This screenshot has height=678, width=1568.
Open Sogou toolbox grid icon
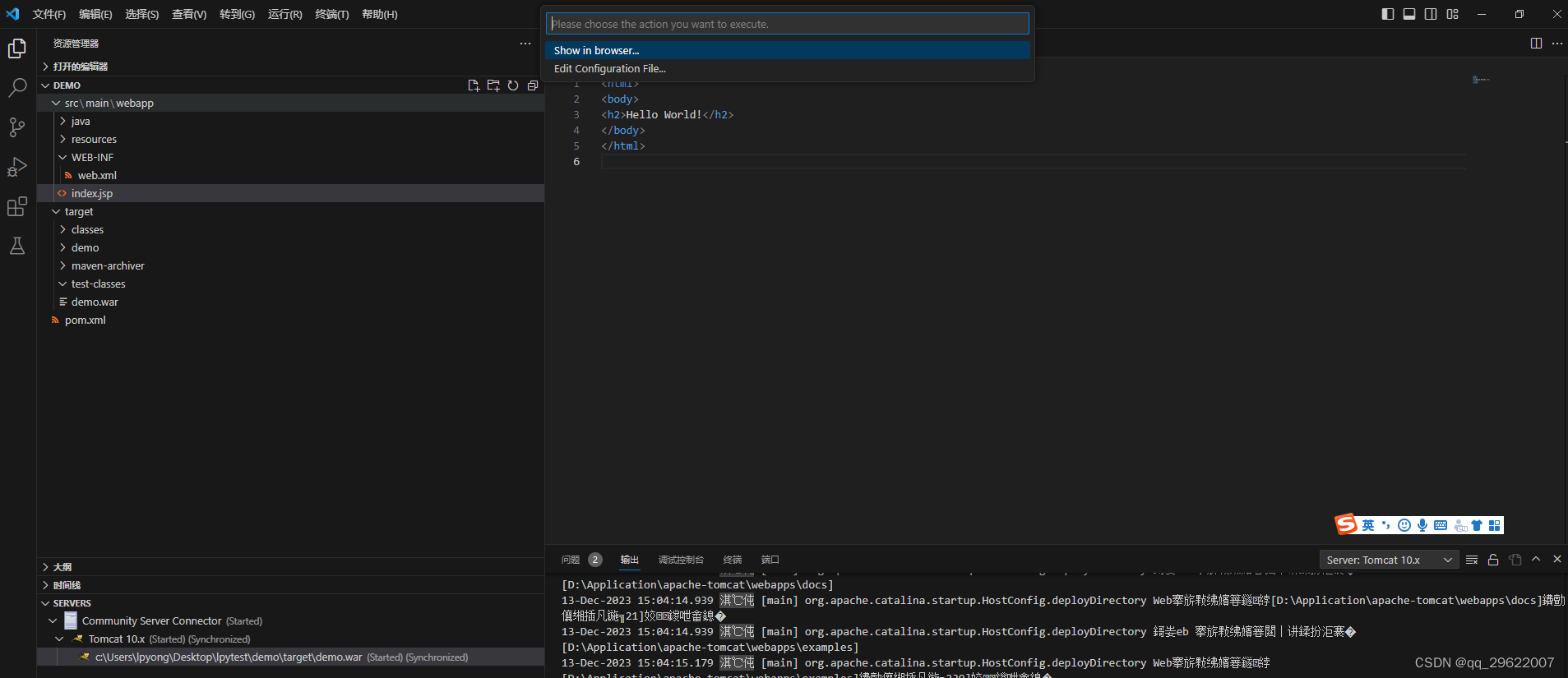click(1495, 525)
